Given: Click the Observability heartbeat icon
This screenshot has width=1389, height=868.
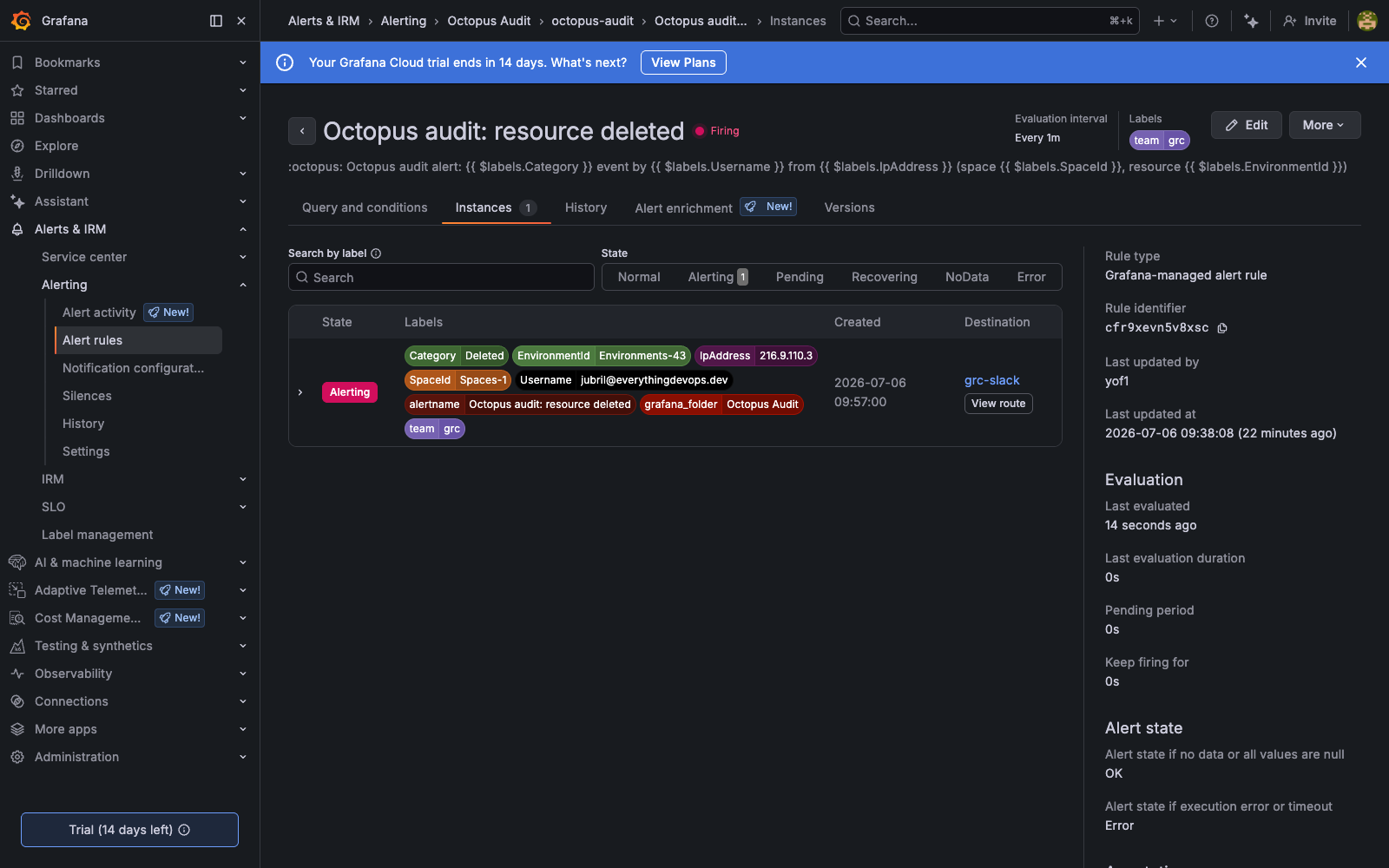Looking at the screenshot, I should 17,674.
